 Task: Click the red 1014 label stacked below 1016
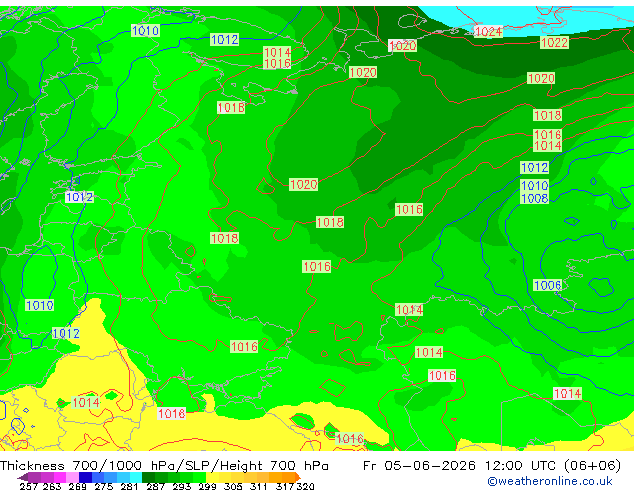point(547,146)
